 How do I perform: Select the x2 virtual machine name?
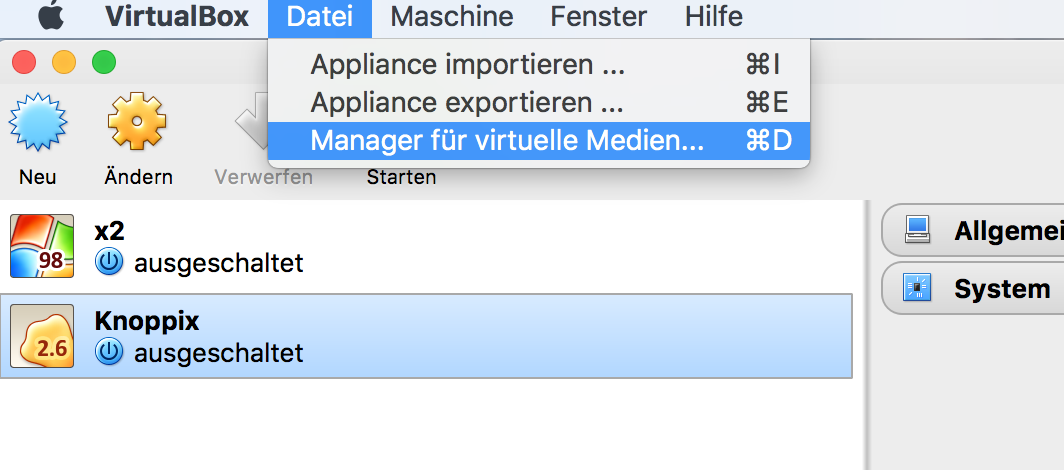pos(109,232)
